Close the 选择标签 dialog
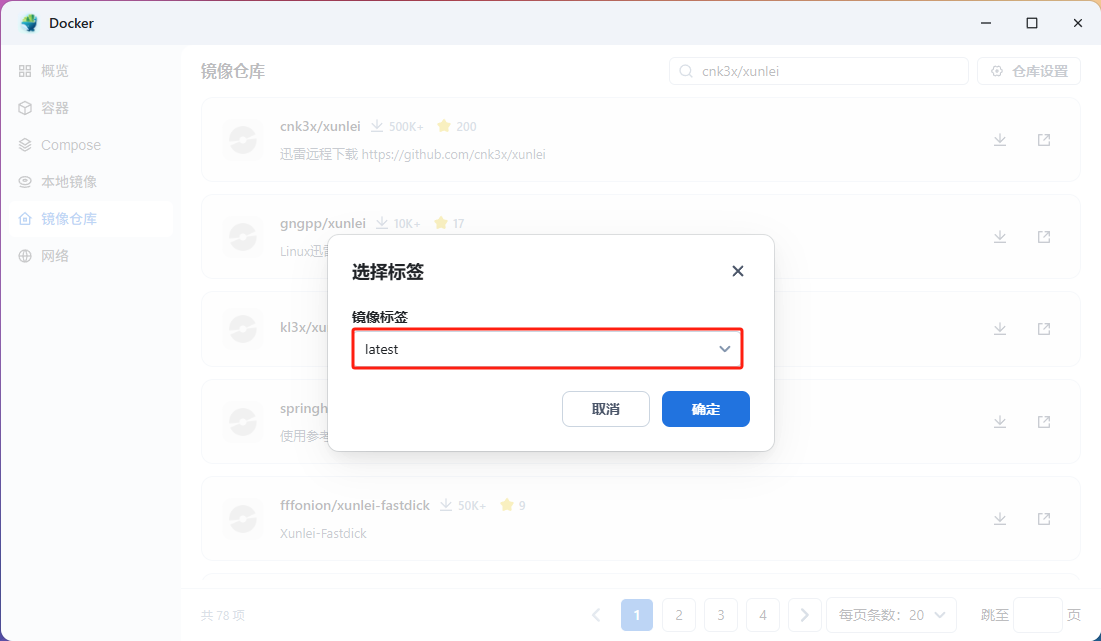Viewport: 1101px width, 641px height. (737, 271)
